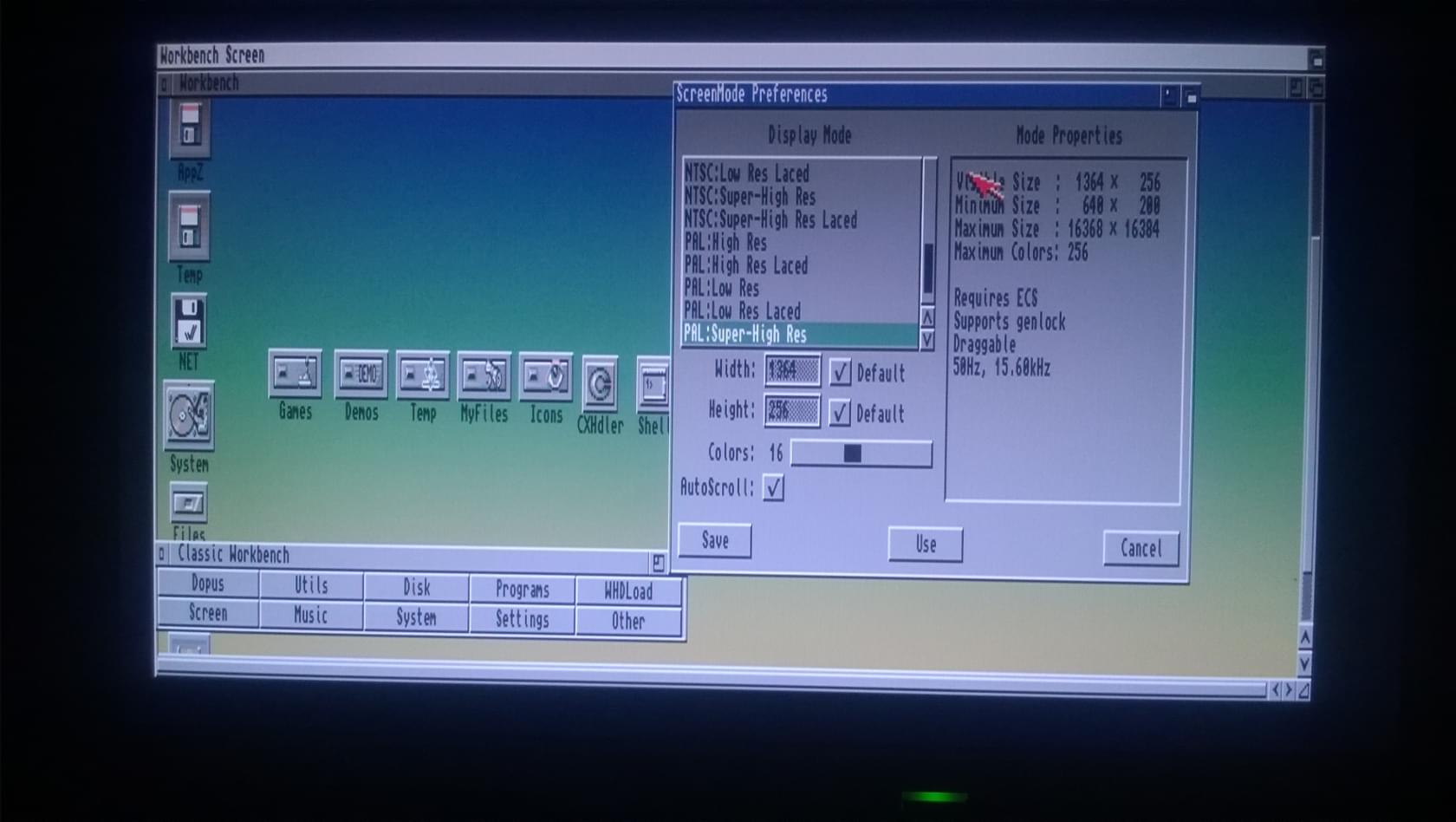Open the Files drawer icon
This screenshot has height=822, width=1456.
(x=189, y=505)
